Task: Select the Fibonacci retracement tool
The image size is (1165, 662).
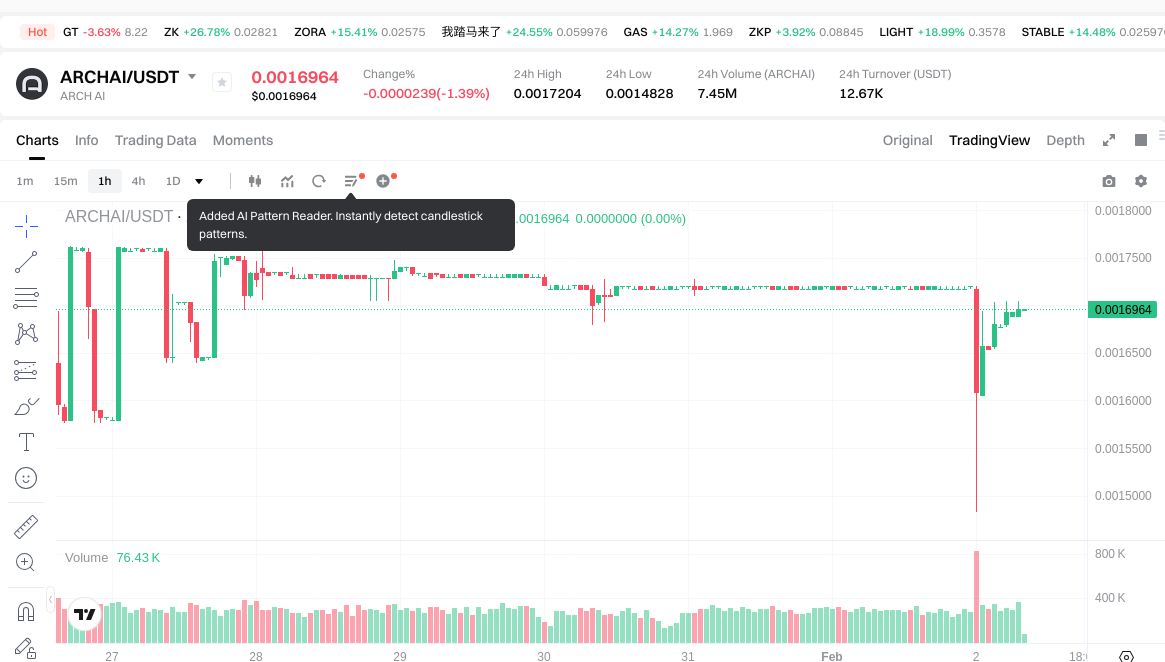Action: tap(26, 298)
